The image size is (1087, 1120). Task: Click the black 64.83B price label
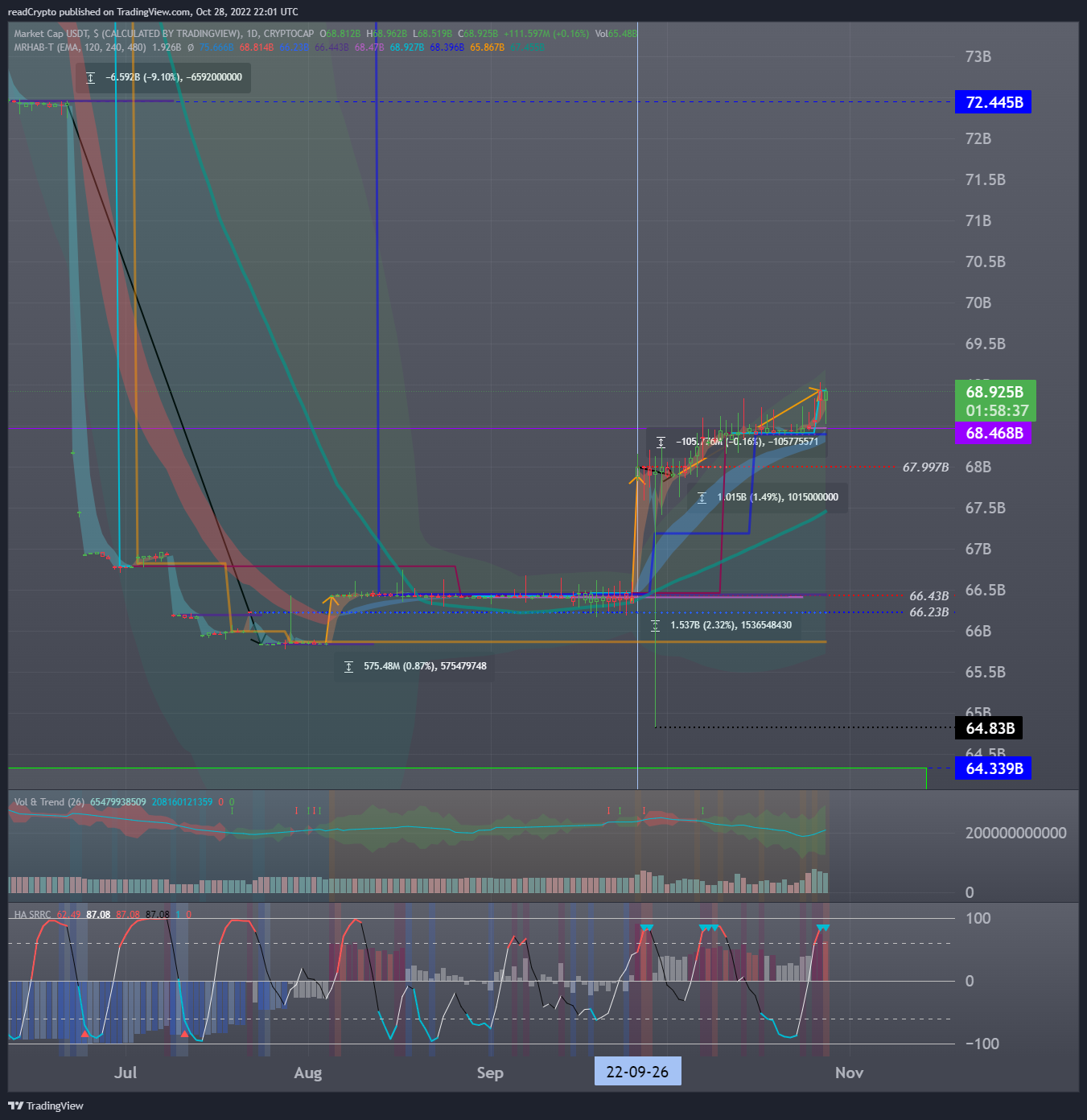click(989, 728)
